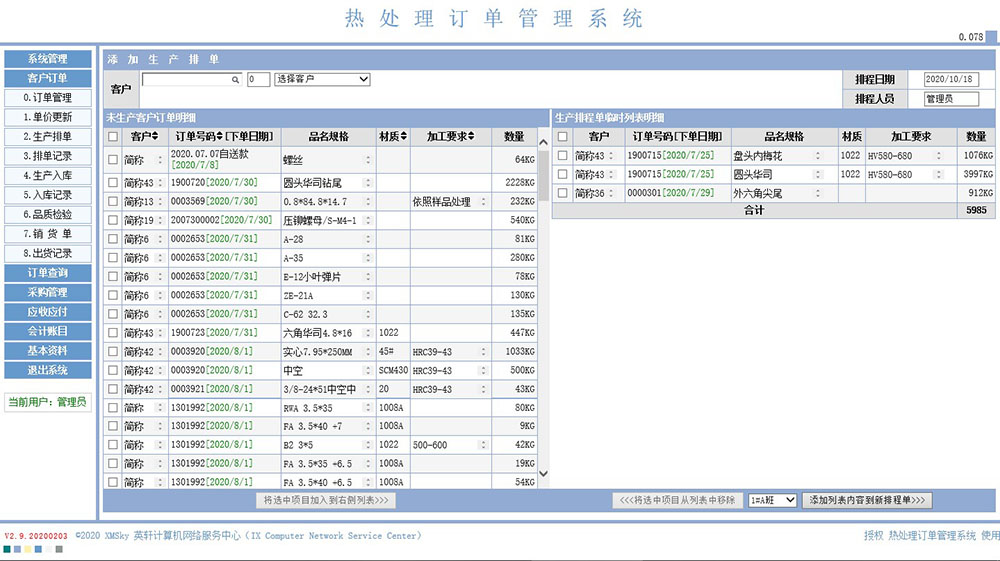Sort by 材质 column arrows
Image resolution: width=1000 pixels, height=561 pixels.
[x=402, y=136]
